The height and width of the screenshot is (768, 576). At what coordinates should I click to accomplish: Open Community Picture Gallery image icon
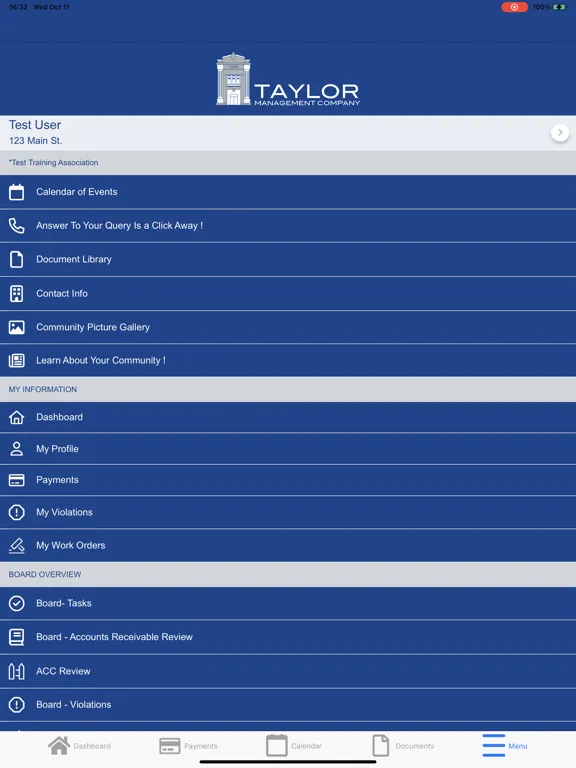(16, 327)
